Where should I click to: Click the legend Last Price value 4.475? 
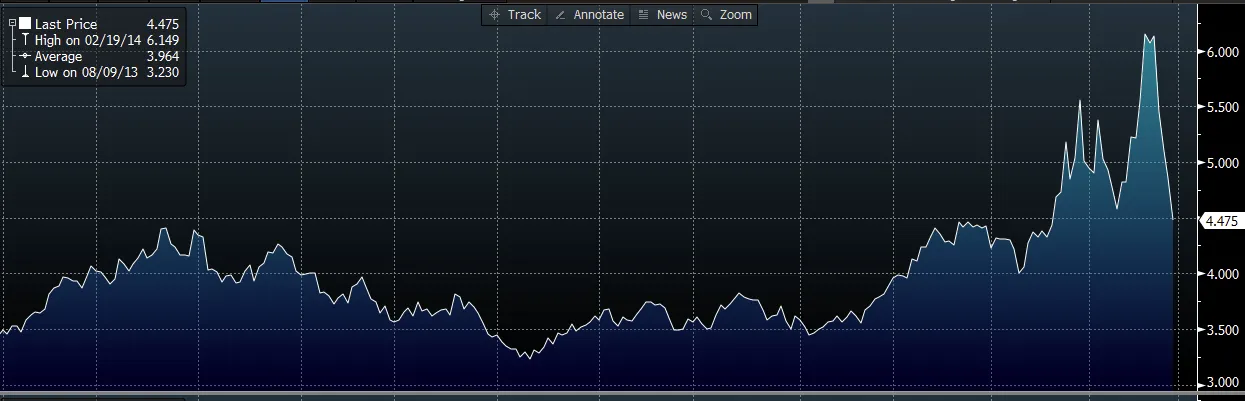point(161,23)
